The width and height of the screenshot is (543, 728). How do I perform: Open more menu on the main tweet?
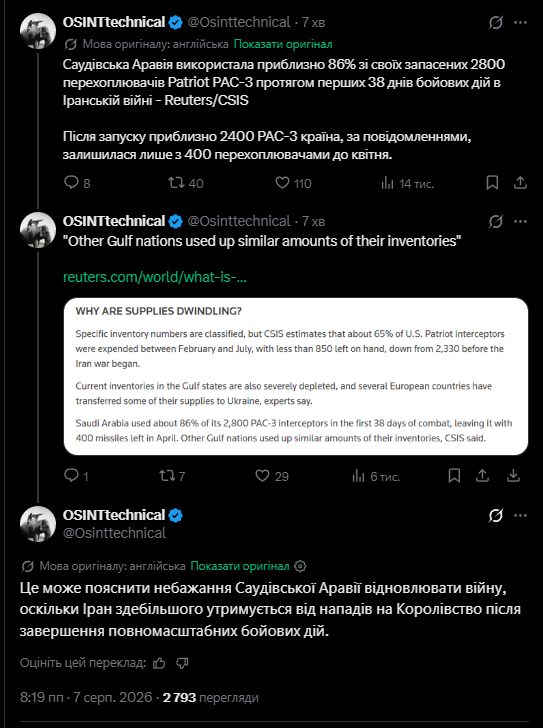click(x=521, y=515)
